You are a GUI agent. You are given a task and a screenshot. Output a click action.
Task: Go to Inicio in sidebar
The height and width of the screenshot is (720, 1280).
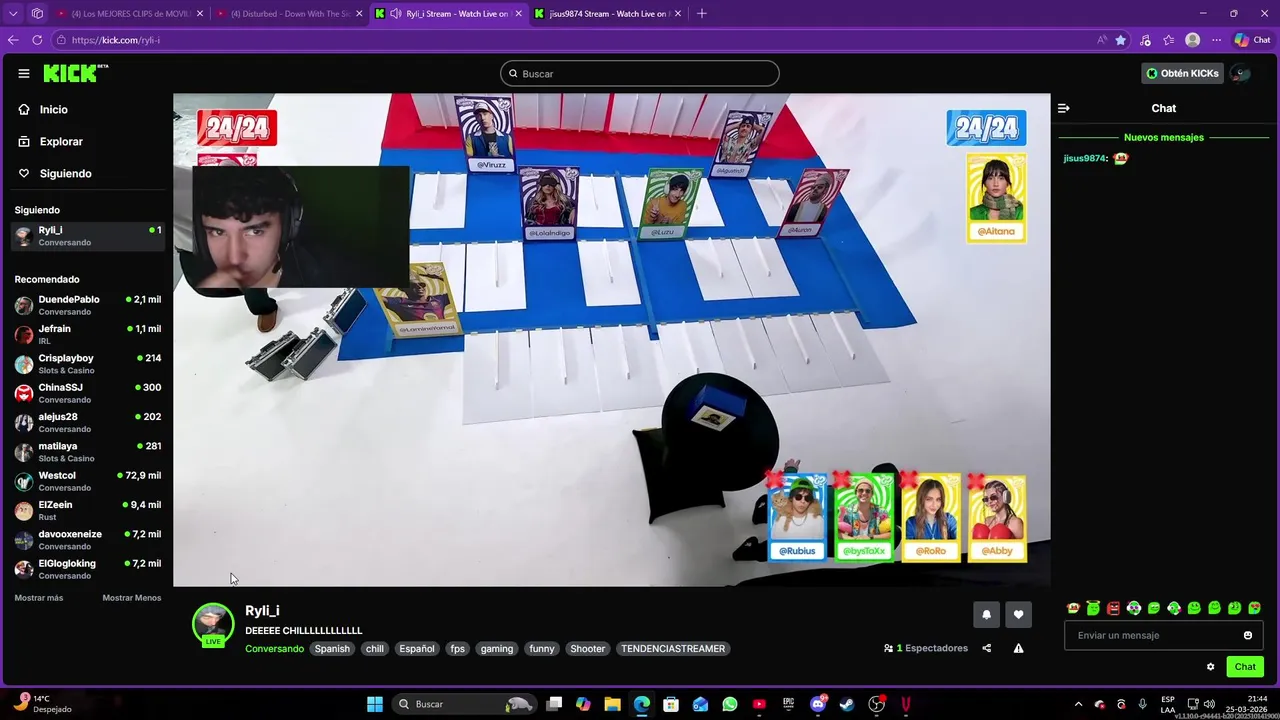tap(53, 109)
